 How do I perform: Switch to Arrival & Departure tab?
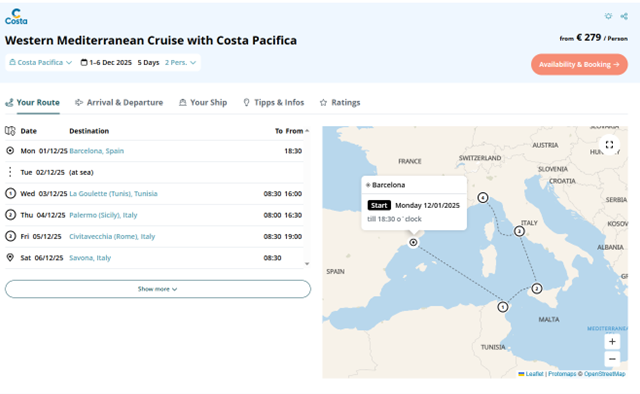[119, 102]
